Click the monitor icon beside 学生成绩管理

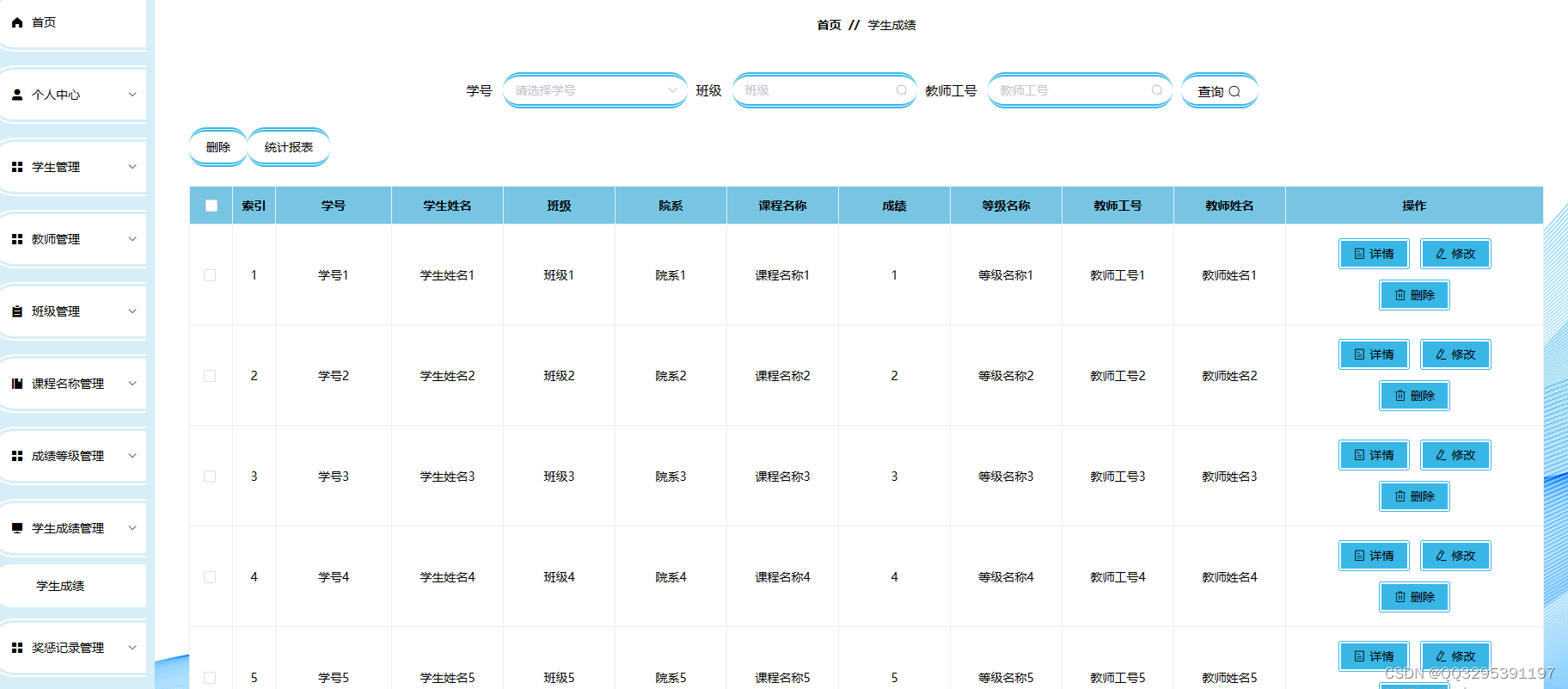coord(17,528)
